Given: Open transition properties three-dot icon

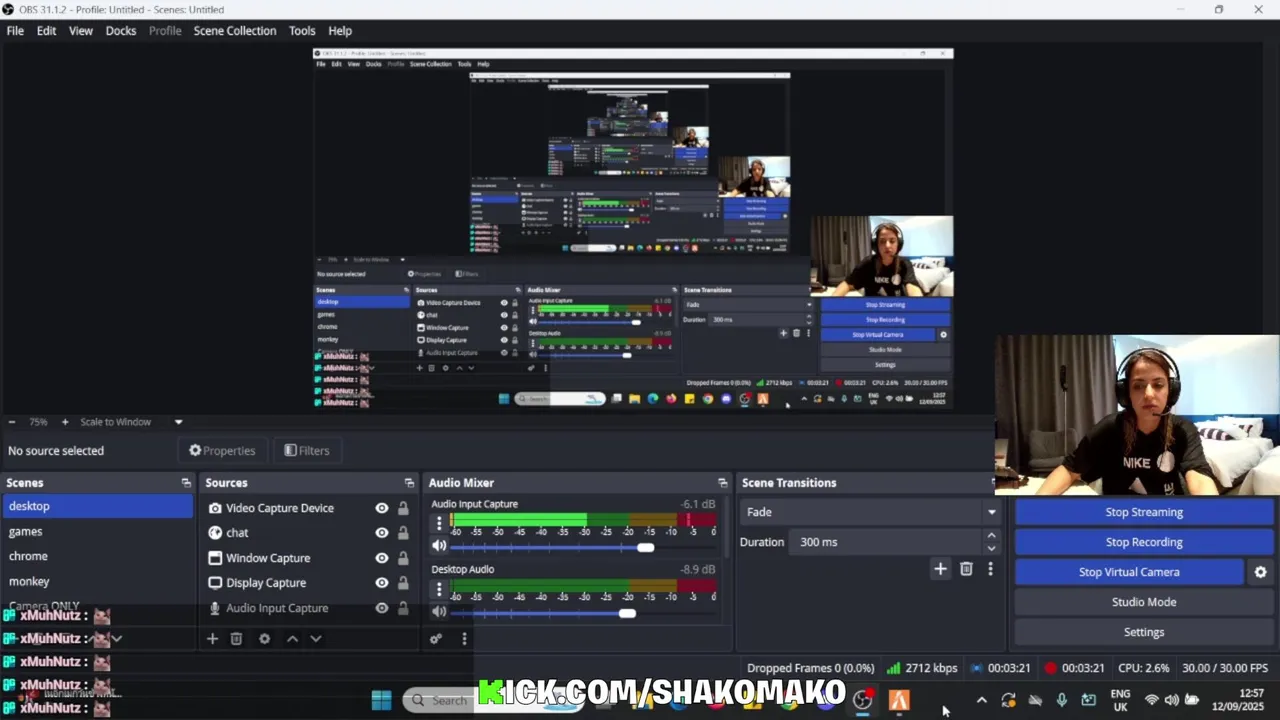Looking at the screenshot, I should coord(990,569).
